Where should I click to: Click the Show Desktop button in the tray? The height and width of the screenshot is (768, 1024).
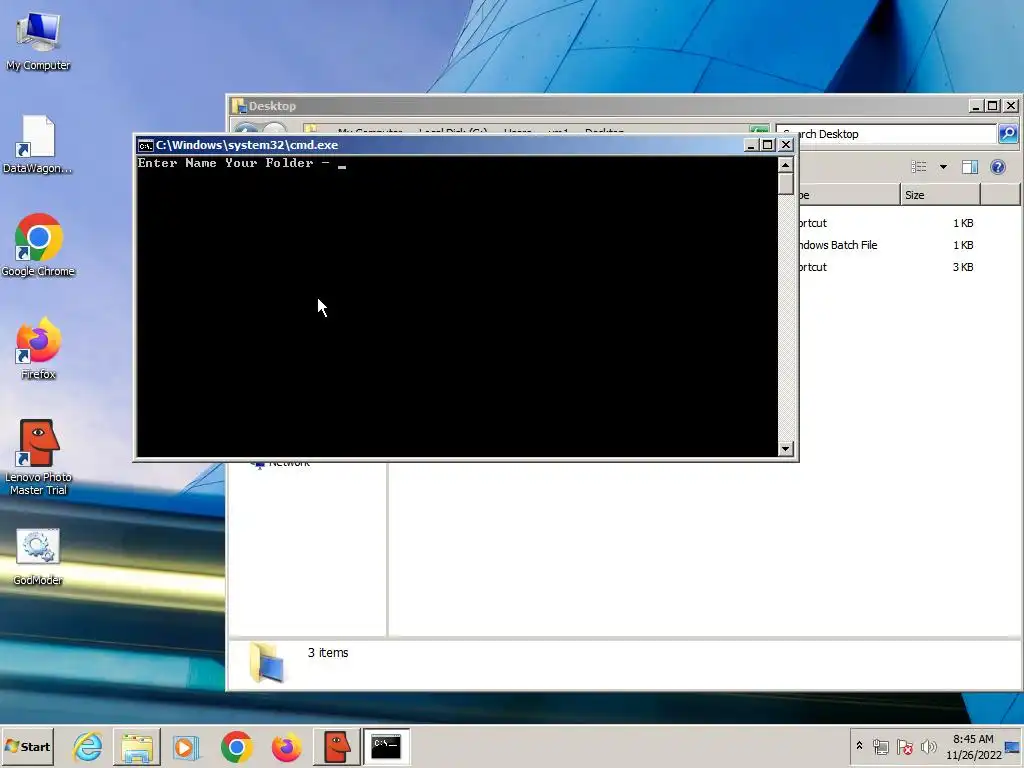click(x=1014, y=746)
